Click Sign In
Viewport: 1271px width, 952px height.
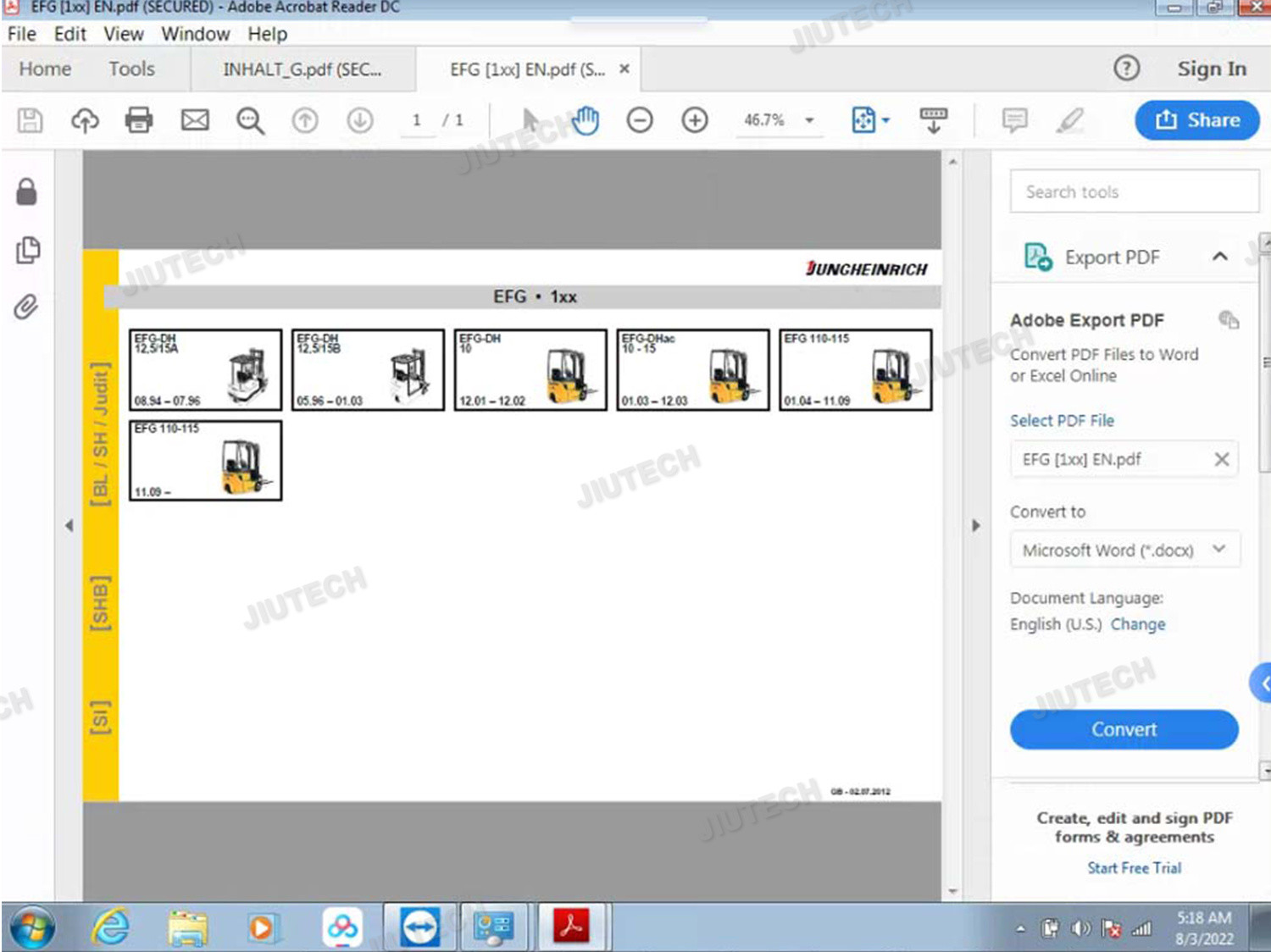[1212, 69]
